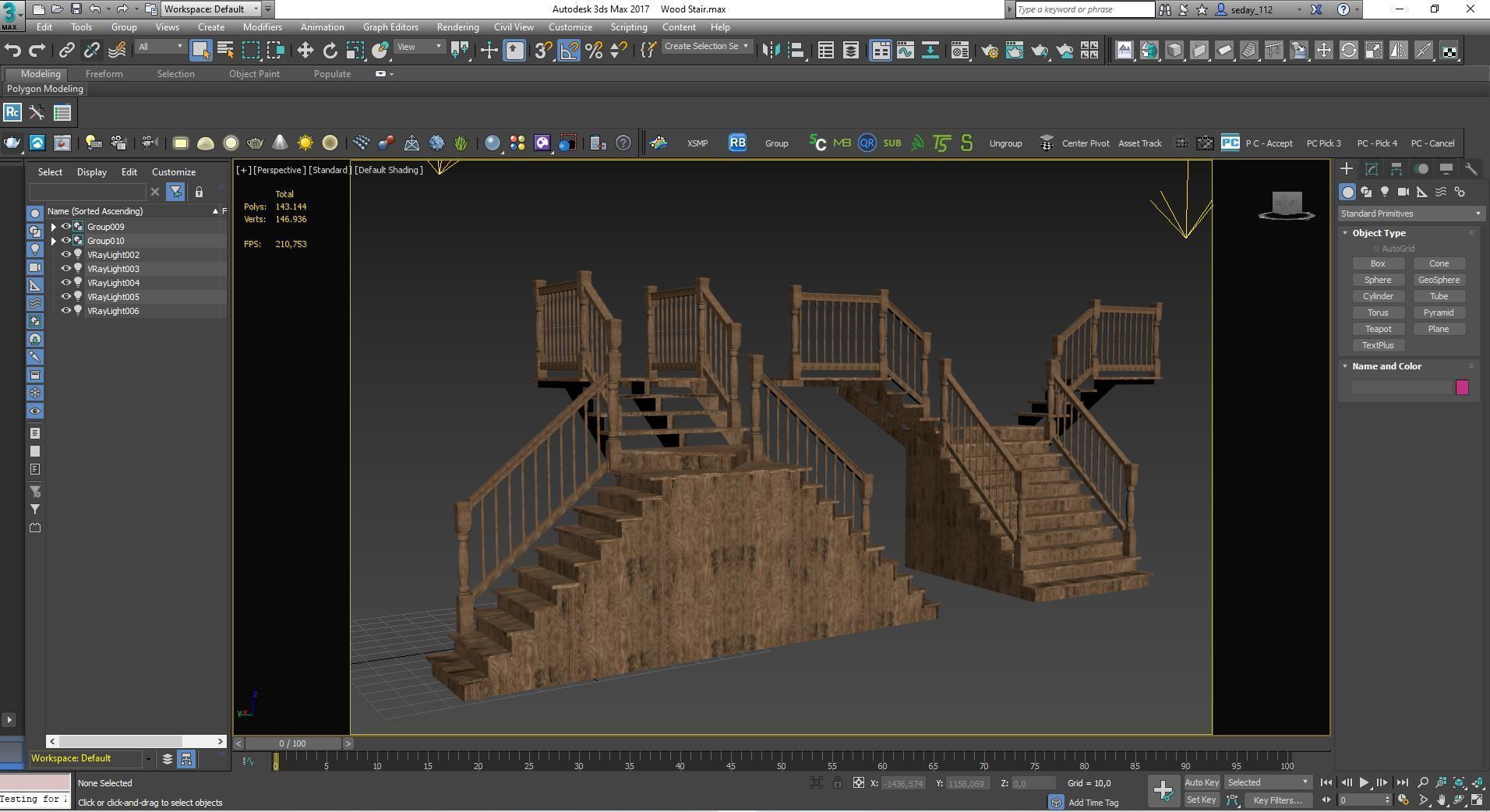1490x812 pixels.
Task: Click the Mirror tool icon
Action: click(771, 51)
